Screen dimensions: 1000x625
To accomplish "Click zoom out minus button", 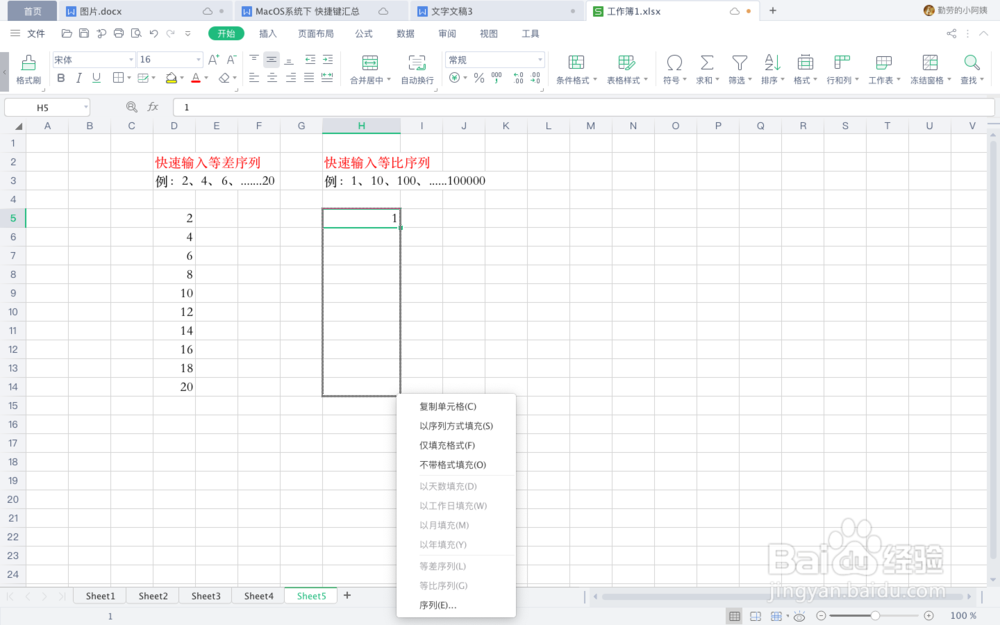I will click(x=821, y=615).
